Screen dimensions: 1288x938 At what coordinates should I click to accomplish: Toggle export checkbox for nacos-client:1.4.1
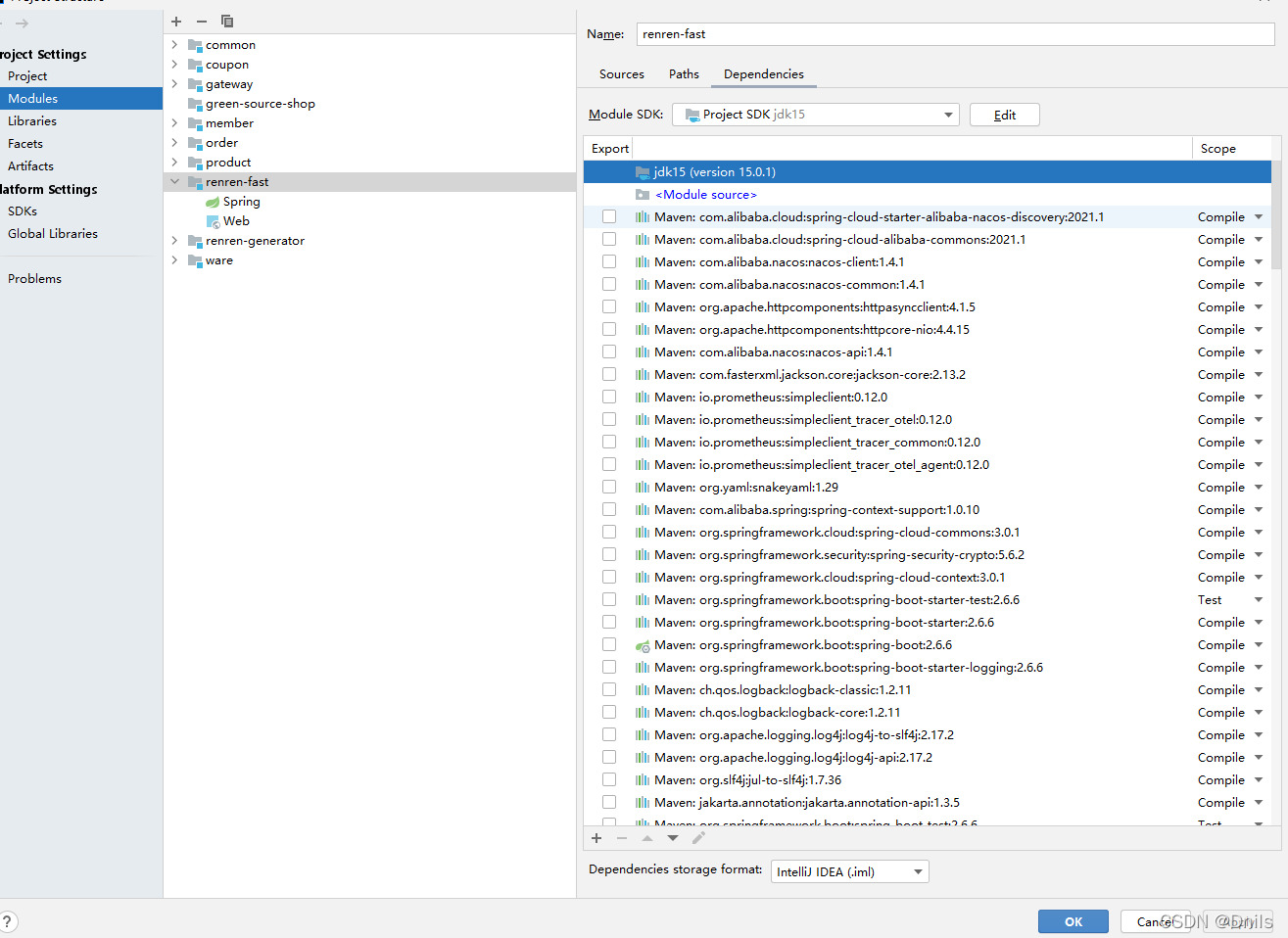click(609, 261)
